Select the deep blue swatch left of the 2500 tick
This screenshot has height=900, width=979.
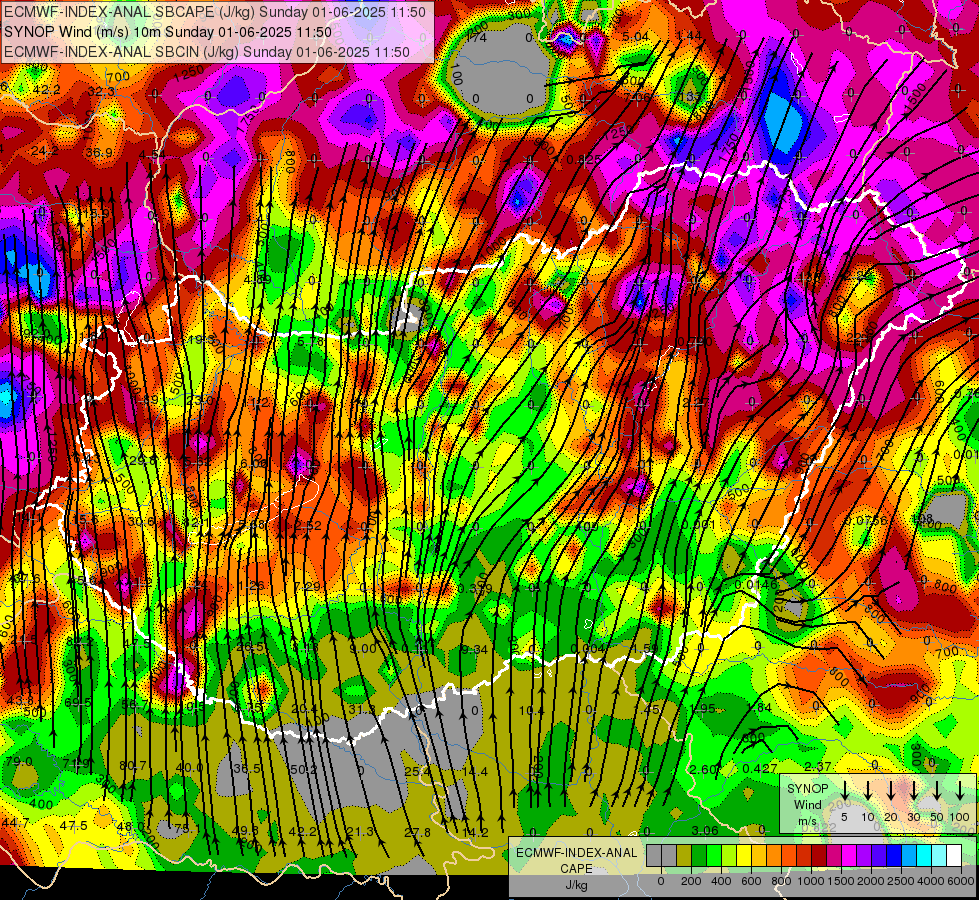[893, 855]
